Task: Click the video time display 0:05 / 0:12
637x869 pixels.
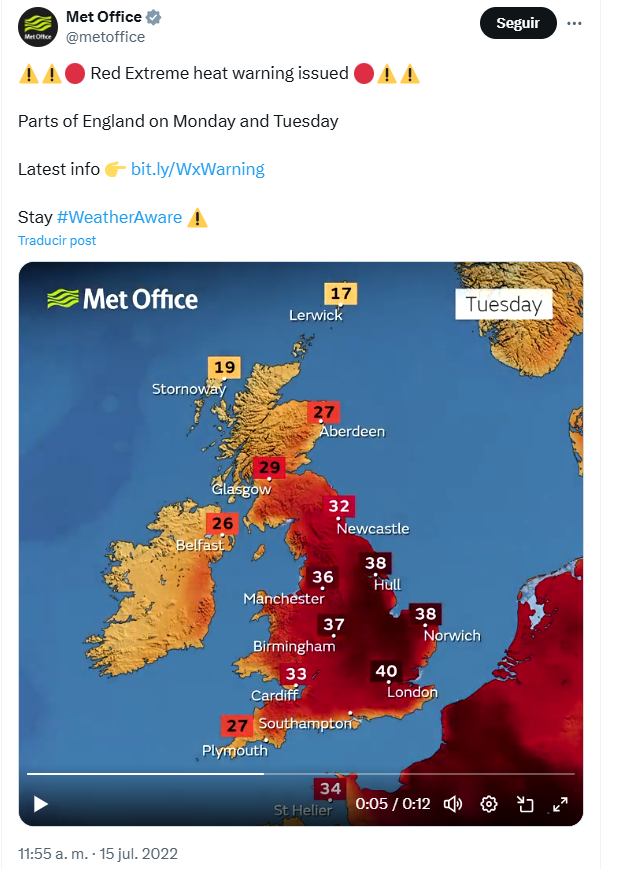Action: pyautogui.click(x=393, y=804)
